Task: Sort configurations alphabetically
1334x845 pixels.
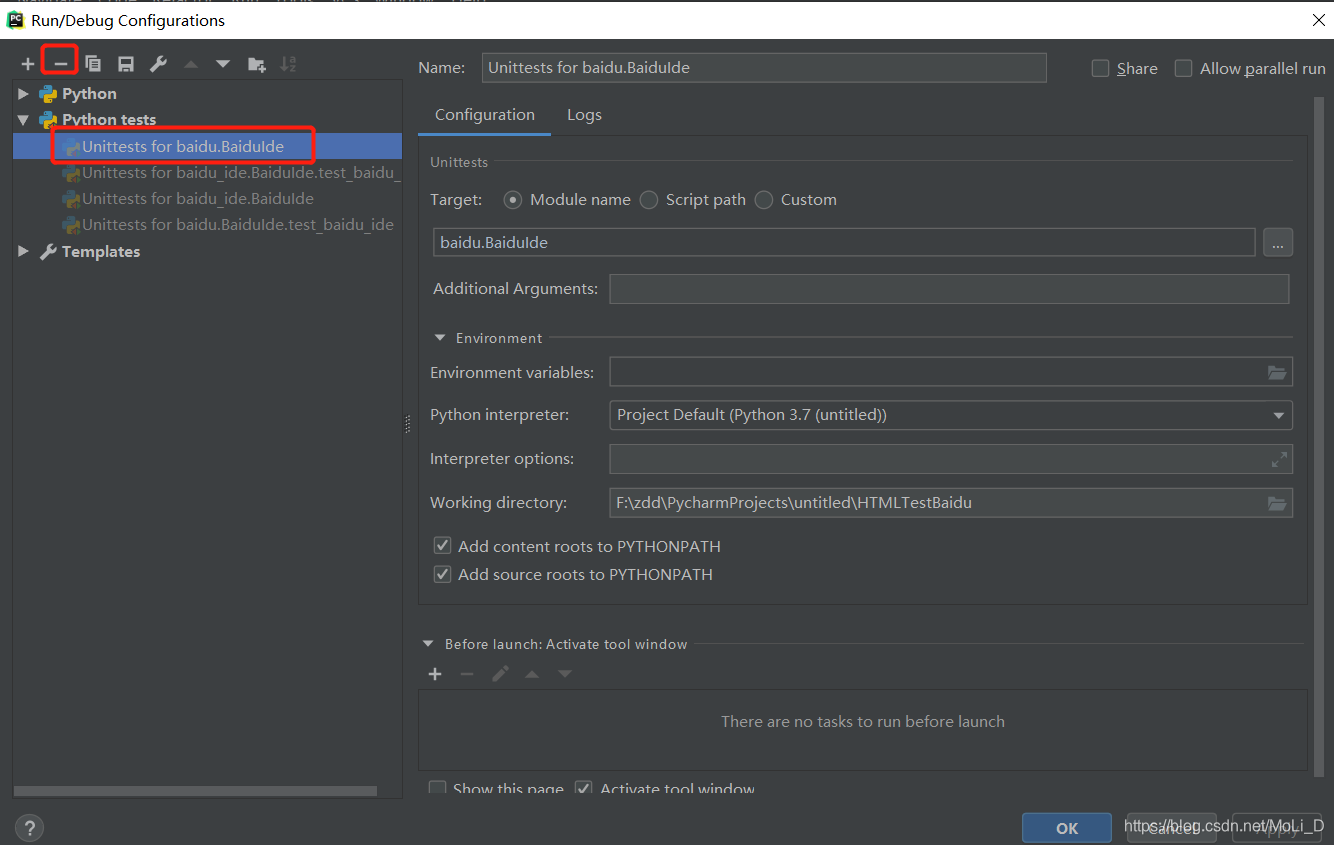Action: click(x=288, y=64)
